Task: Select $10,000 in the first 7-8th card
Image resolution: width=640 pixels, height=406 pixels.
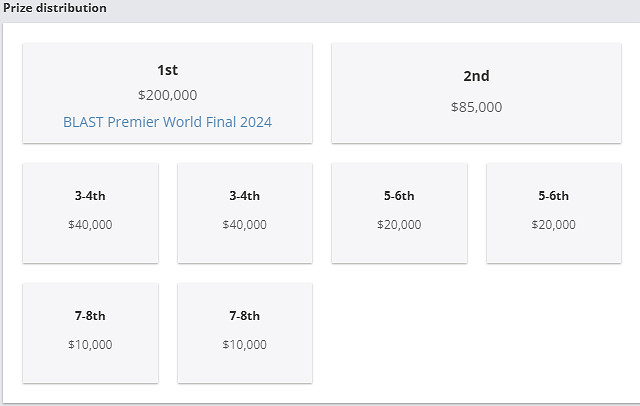Action: tap(90, 345)
